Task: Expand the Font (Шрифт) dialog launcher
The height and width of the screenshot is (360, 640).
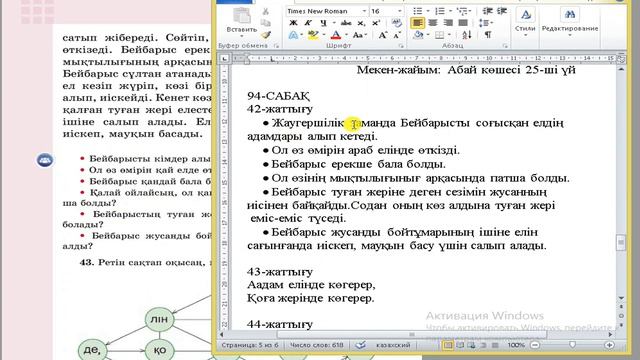Action: (x=401, y=46)
